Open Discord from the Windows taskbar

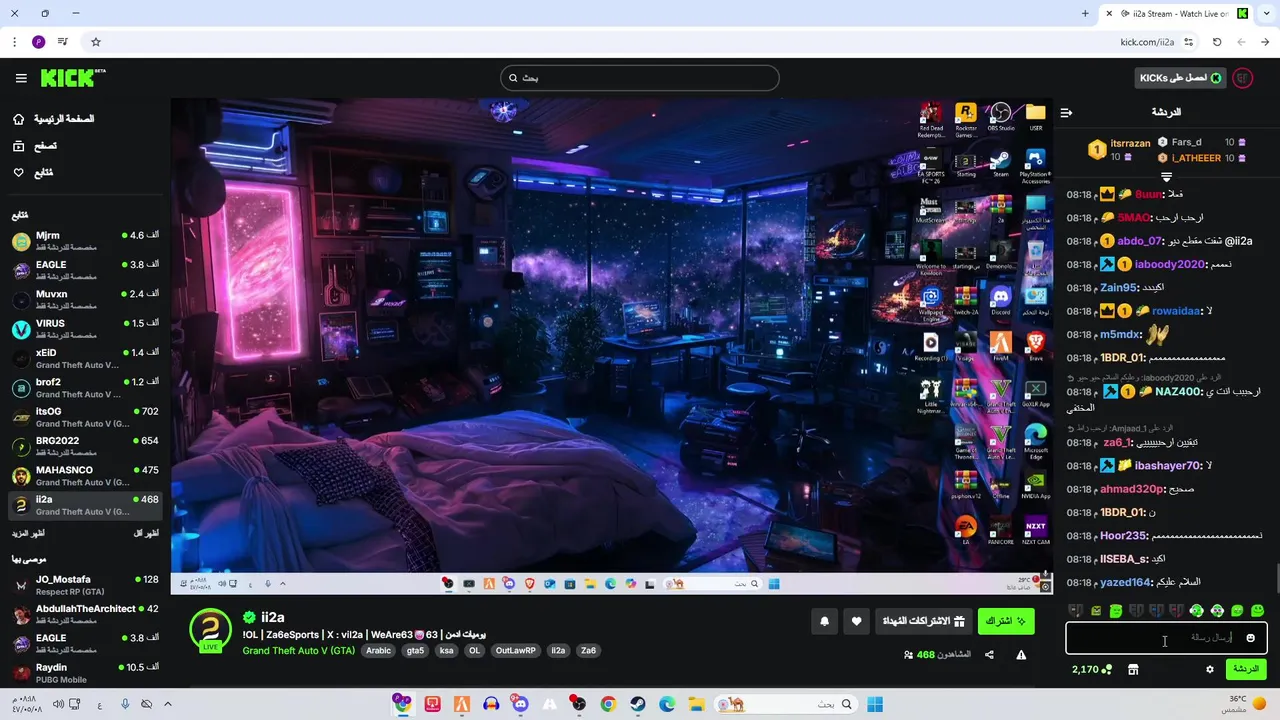[x=520, y=704]
